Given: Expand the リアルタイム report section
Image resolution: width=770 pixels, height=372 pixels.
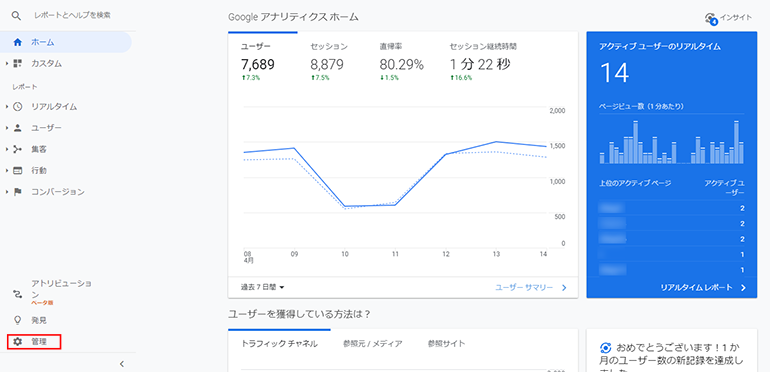Looking at the screenshot, I should pyautogui.click(x=7, y=106).
